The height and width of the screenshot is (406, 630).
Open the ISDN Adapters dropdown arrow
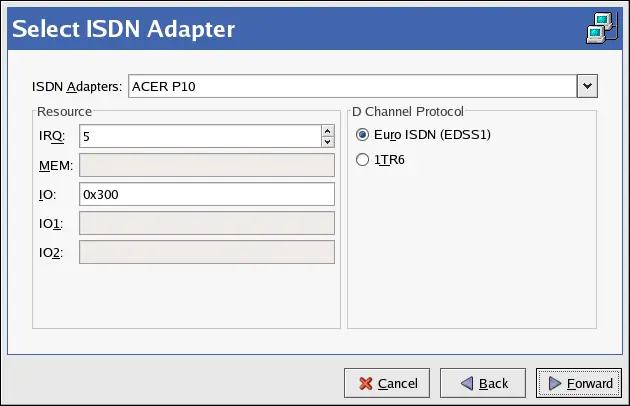(x=587, y=86)
